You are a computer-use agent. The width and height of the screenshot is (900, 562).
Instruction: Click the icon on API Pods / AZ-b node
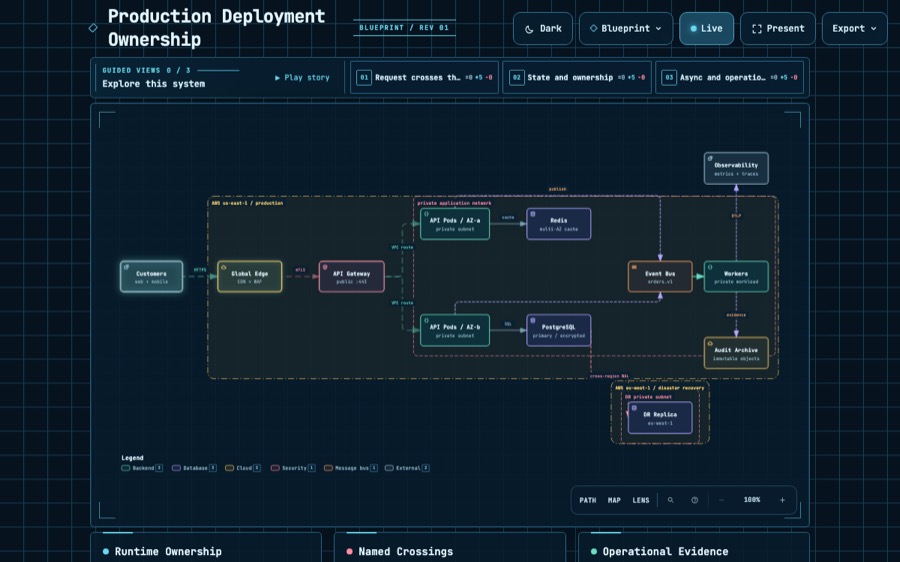point(426,320)
